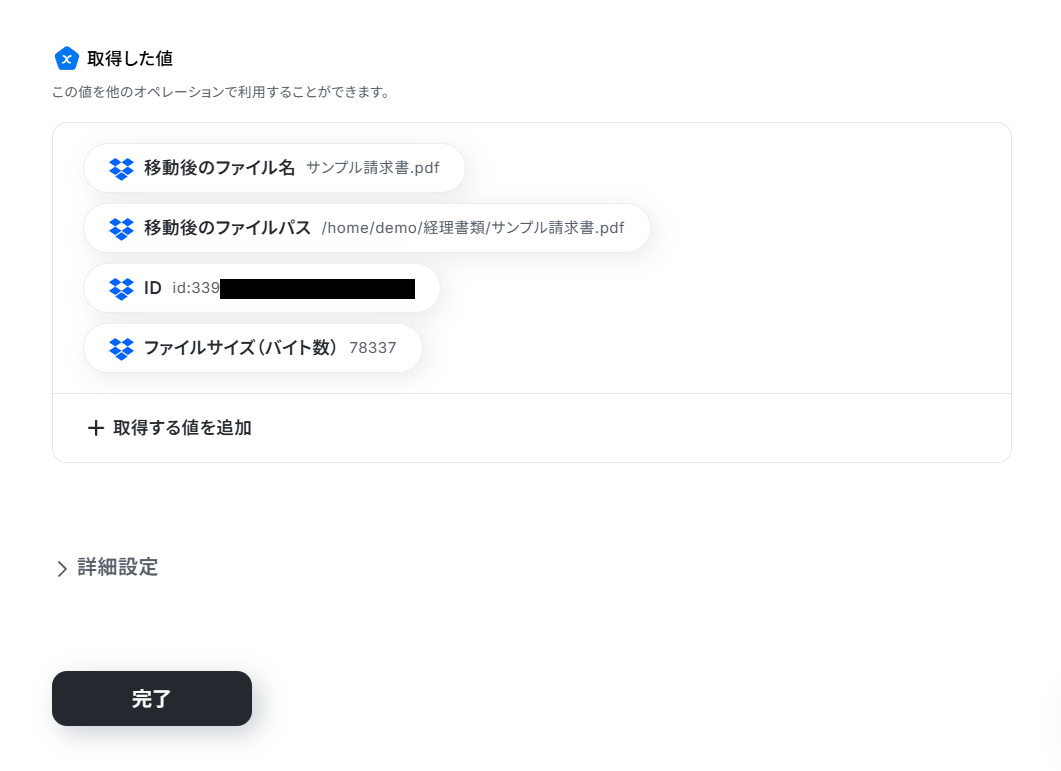Viewport: 1061px width, 771px height.
Task: Click the 取得した値 heading
Action: pos(130,59)
